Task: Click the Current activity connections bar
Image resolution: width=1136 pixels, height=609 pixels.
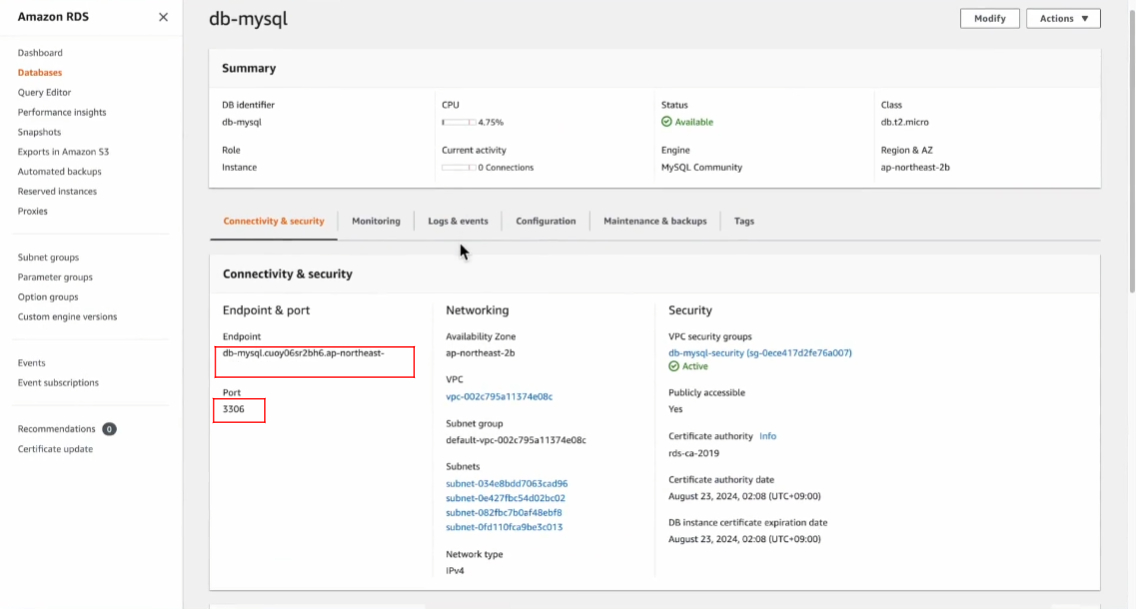Action: (x=459, y=167)
